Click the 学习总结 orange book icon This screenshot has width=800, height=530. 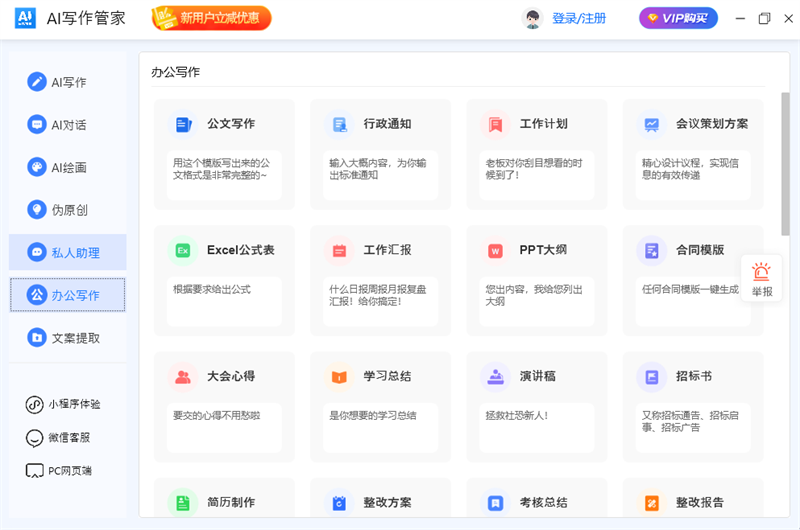[x=339, y=376]
